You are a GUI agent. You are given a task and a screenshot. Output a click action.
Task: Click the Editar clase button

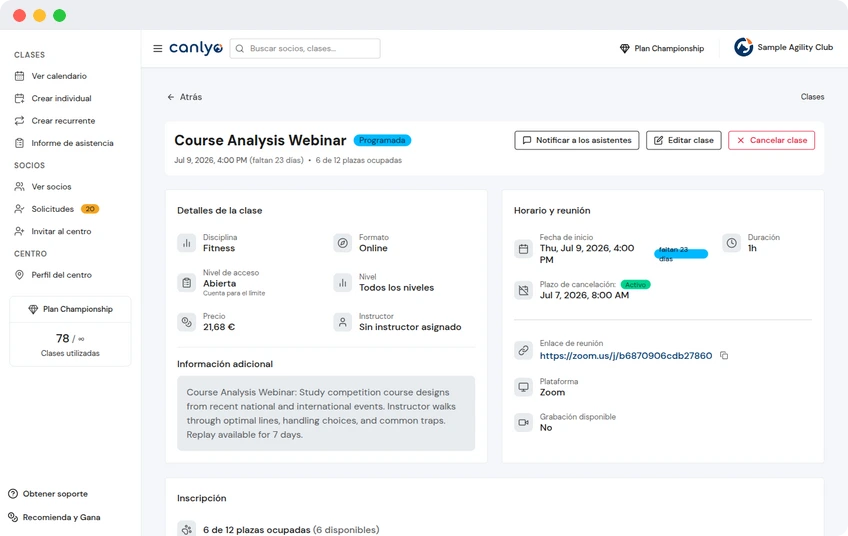coord(684,140)
